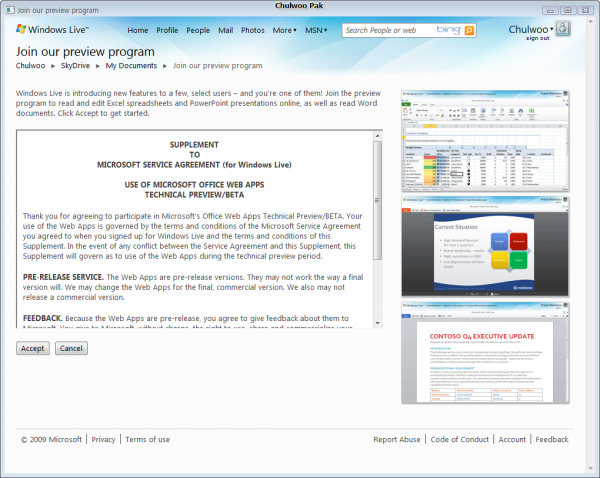Close the preview program window
The image size is (600, 478).
tap(585, 10)
